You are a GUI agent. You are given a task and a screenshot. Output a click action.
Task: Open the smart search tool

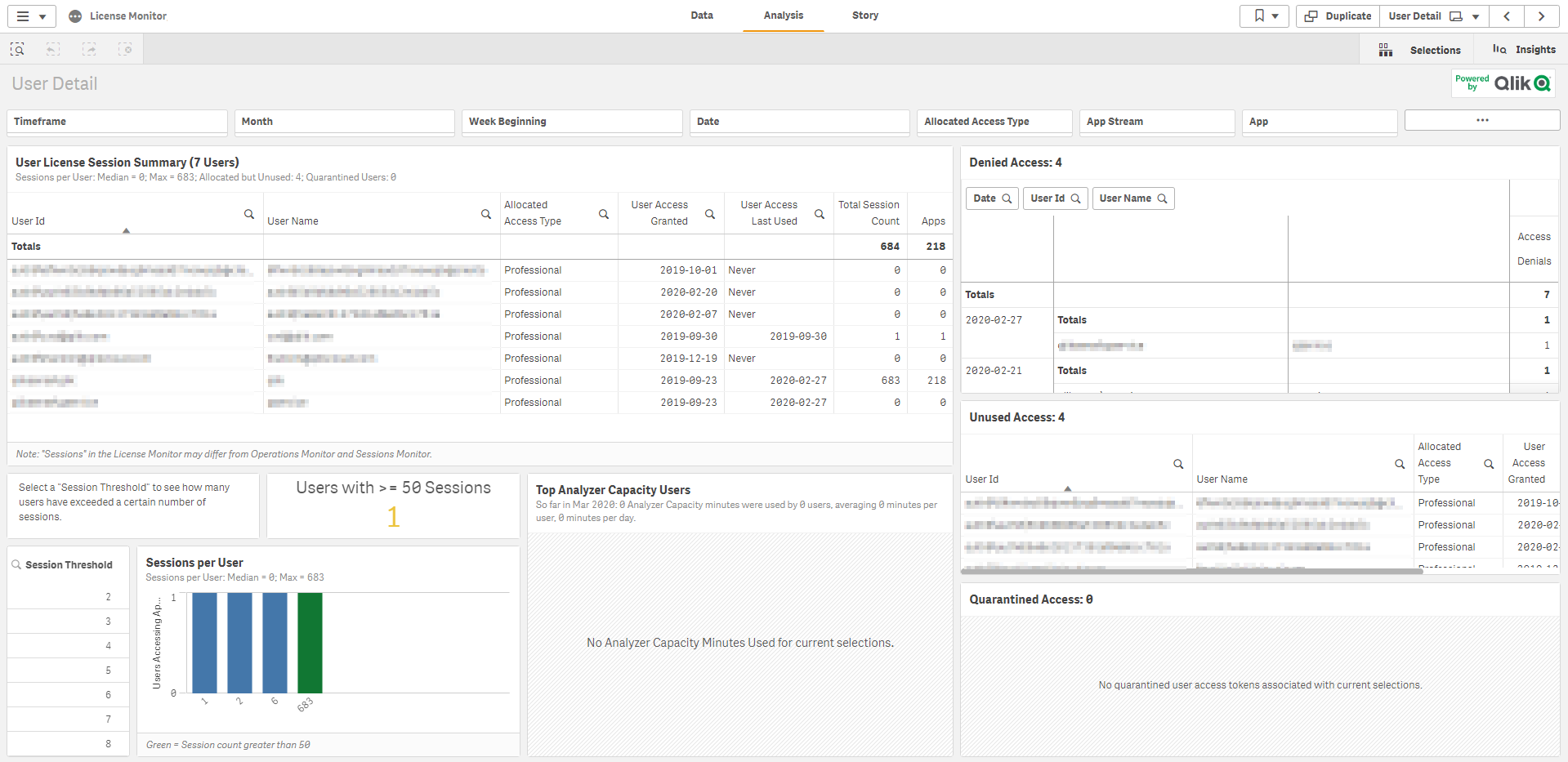click(x=17, y=50)
